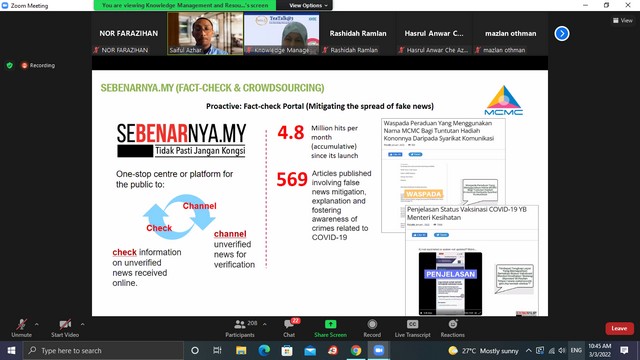
Task: Open audio options arrow beside Unmute
Action: click(37, 324)
